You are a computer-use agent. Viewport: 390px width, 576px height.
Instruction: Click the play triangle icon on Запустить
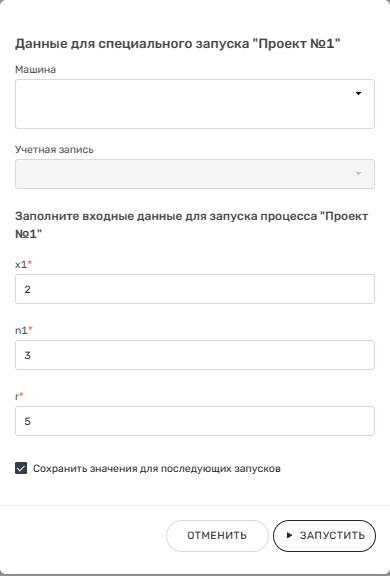point(289,536)
